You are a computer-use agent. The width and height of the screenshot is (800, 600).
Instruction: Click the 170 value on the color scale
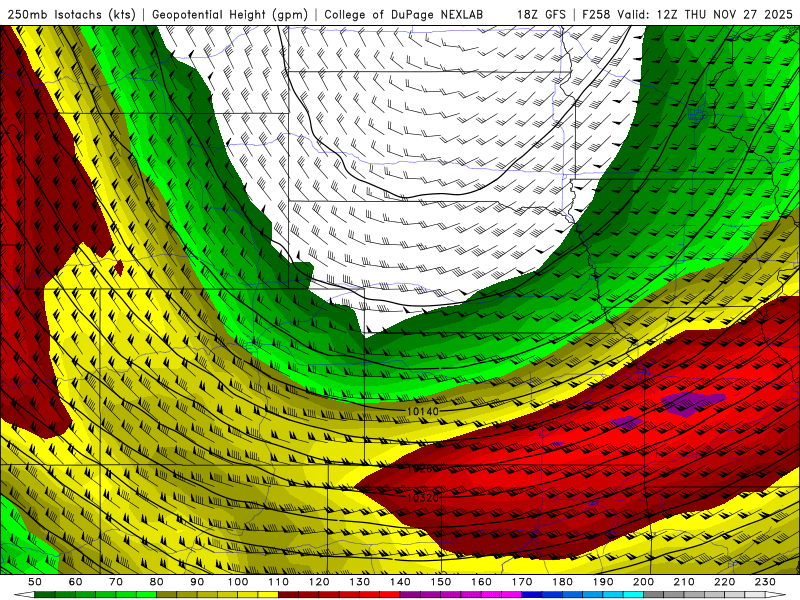pyautogui.click(x=522, y=582)
